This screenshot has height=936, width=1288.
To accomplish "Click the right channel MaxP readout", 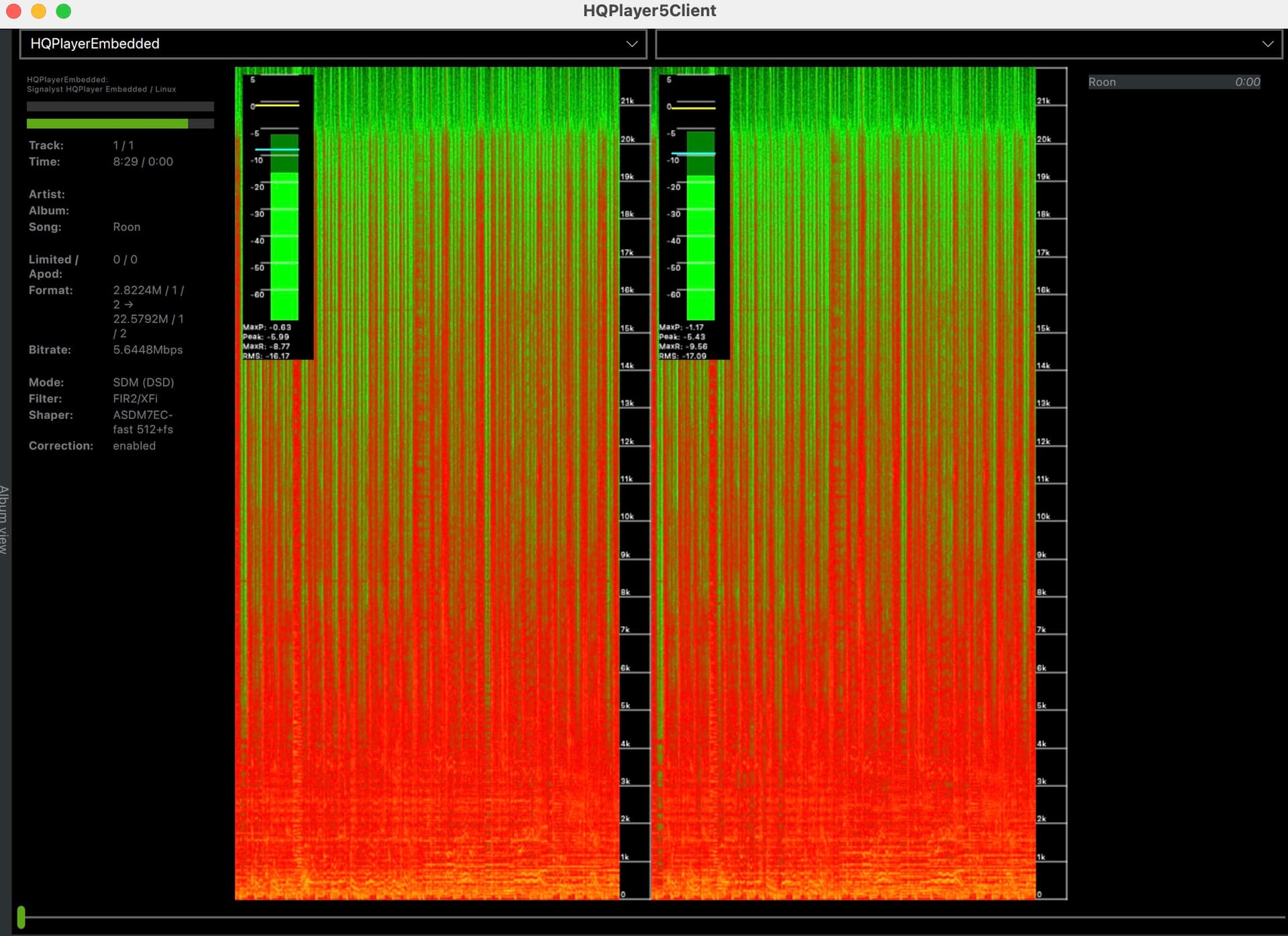I will 682,327.
